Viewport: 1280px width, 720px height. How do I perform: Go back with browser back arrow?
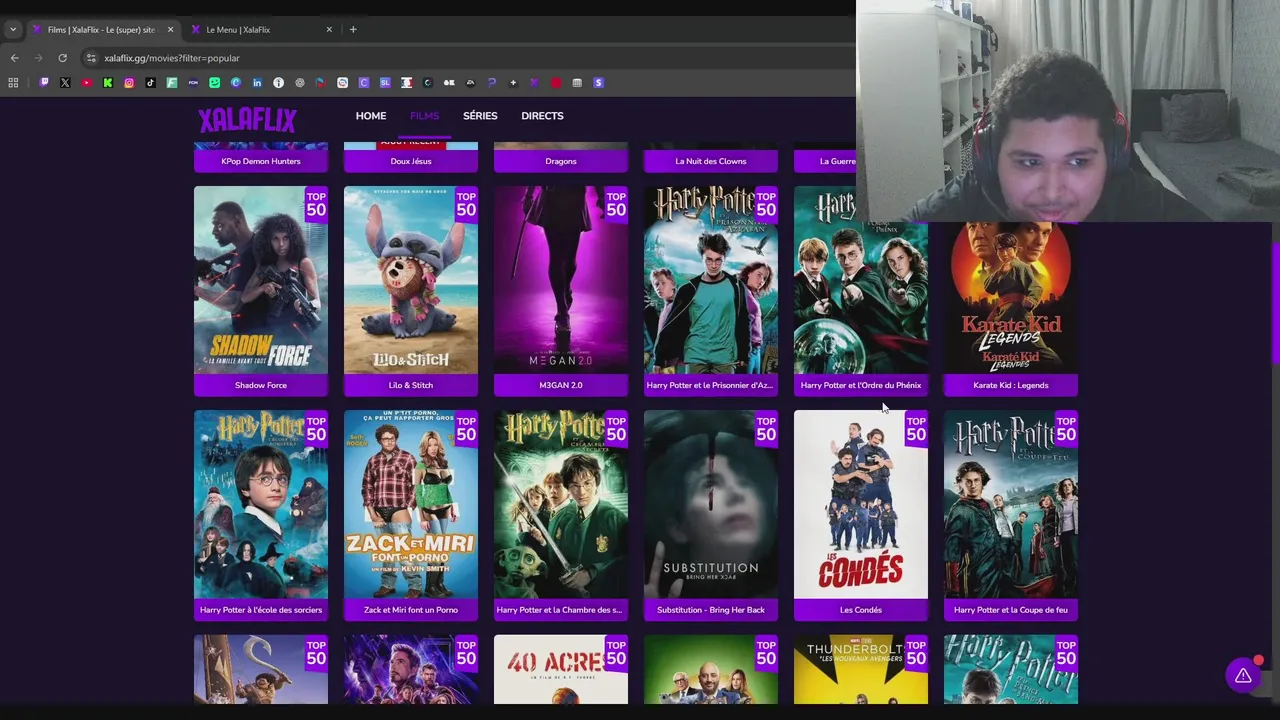pos(14,58)
